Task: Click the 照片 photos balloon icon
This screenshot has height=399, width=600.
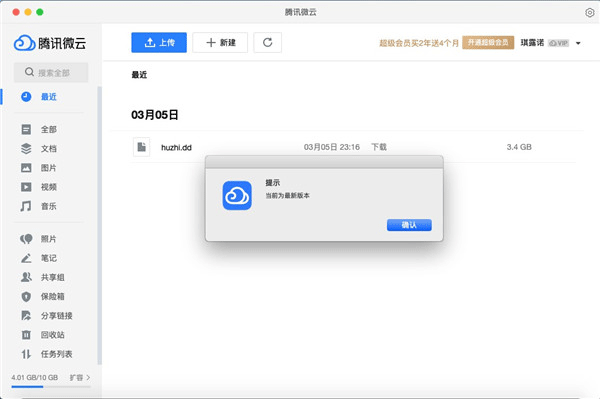Action: click(26, 239)
